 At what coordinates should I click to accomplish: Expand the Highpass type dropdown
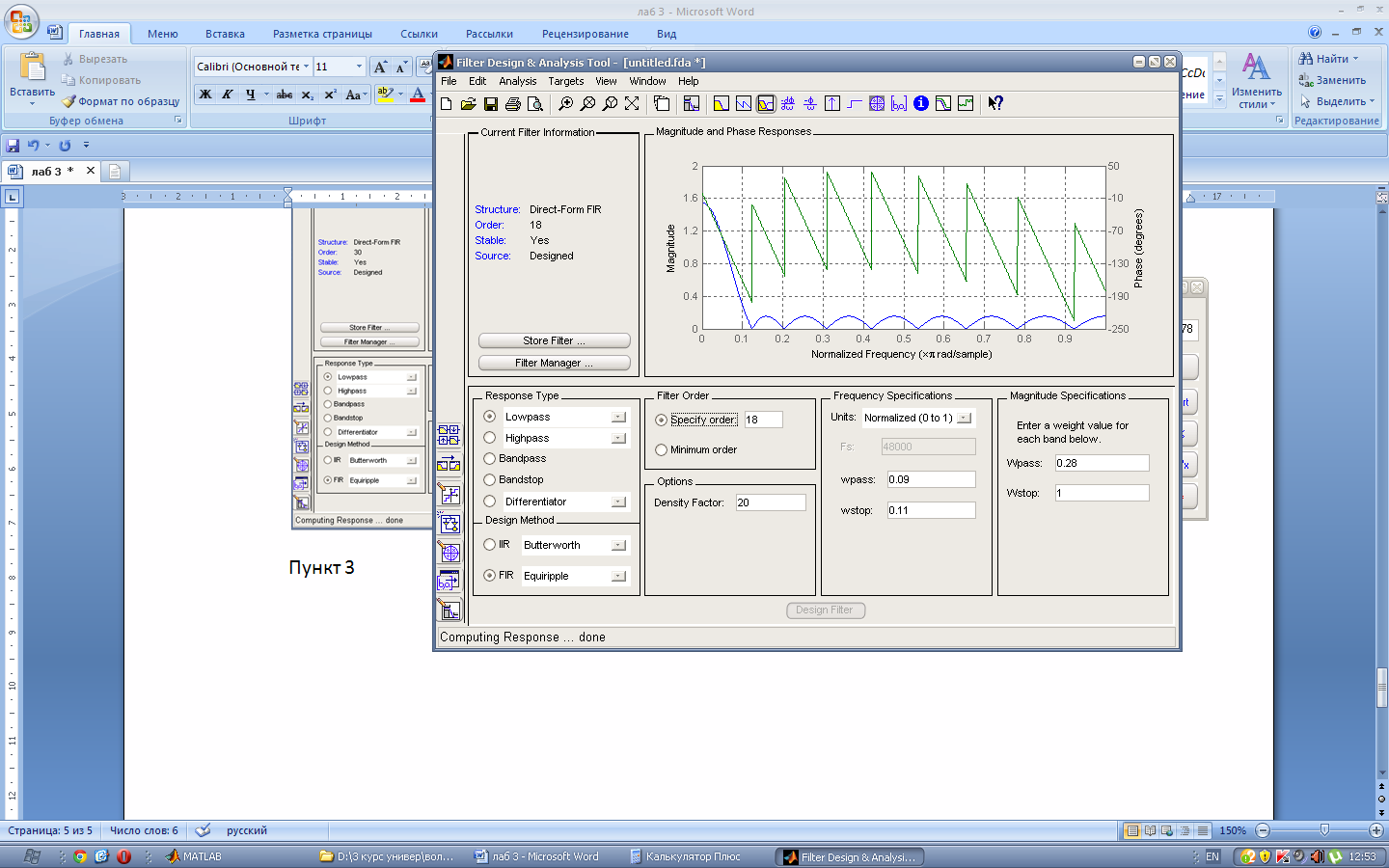(619, 438)
